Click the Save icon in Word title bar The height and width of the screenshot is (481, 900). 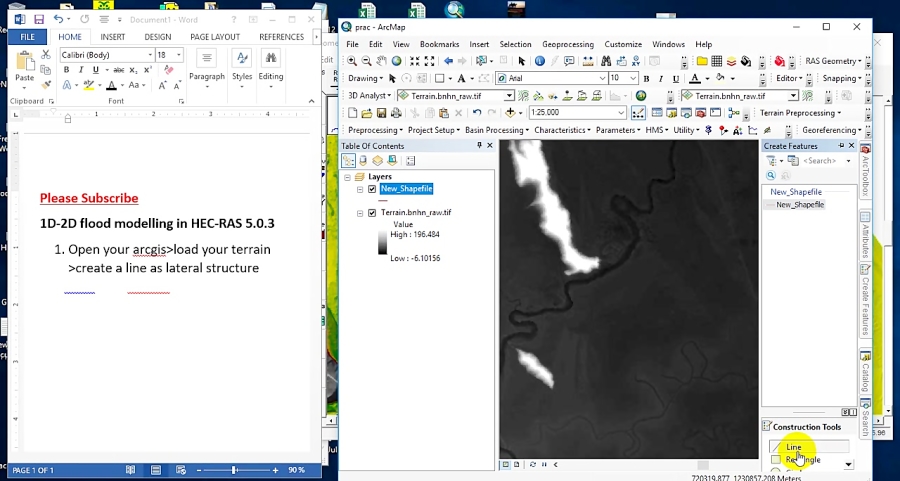38,19
